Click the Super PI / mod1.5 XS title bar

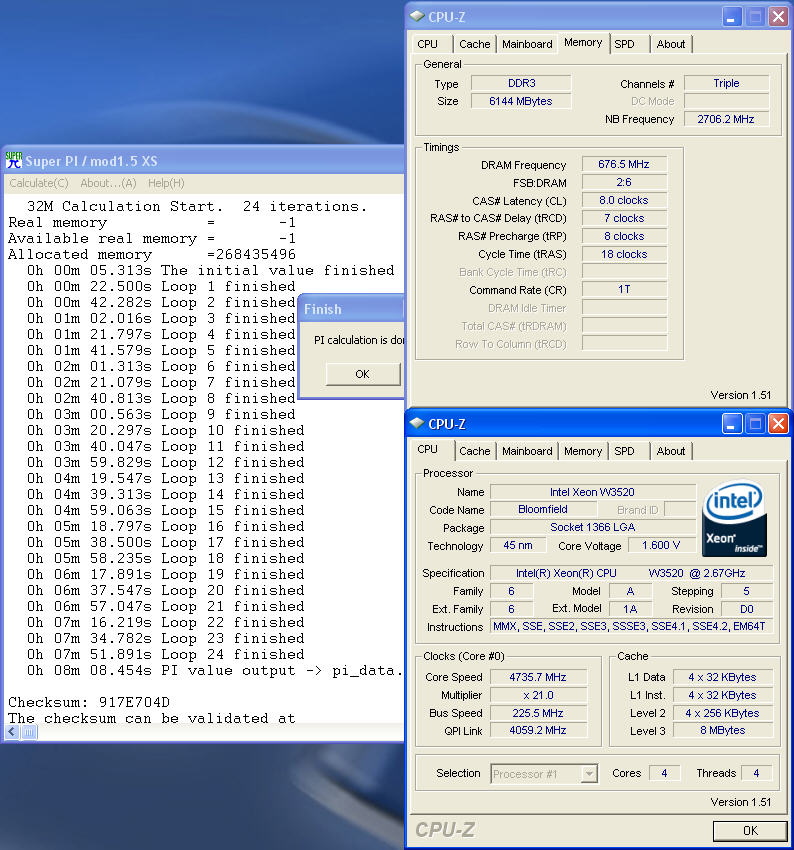(x=203, y=161)
